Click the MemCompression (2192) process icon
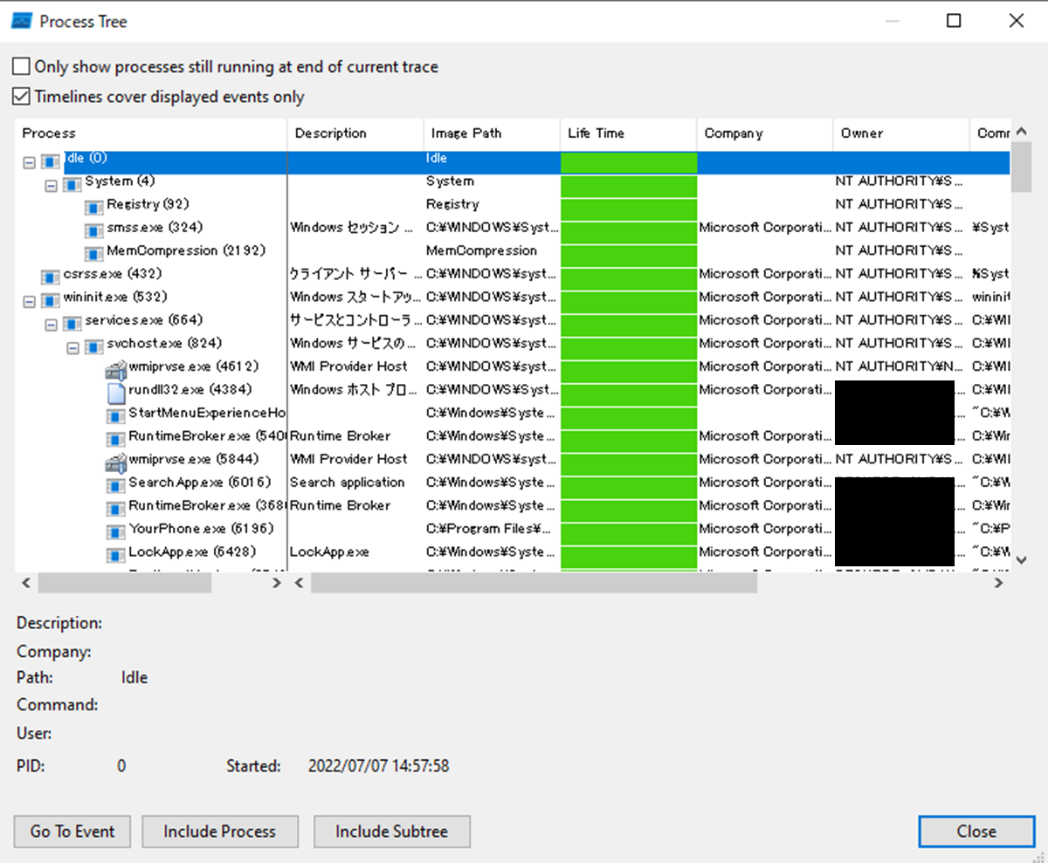The height and width of the screenshot is (863, 1048). click(94, 251)
